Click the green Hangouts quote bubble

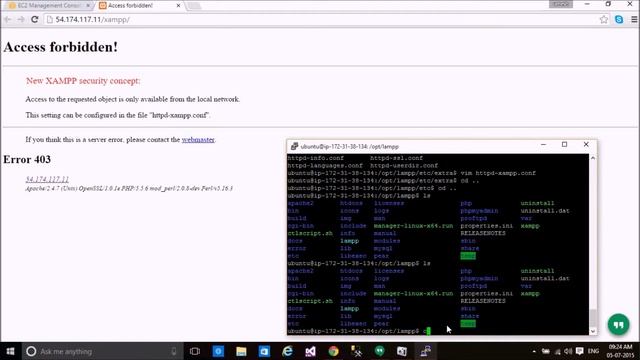(x=618, y=324)
